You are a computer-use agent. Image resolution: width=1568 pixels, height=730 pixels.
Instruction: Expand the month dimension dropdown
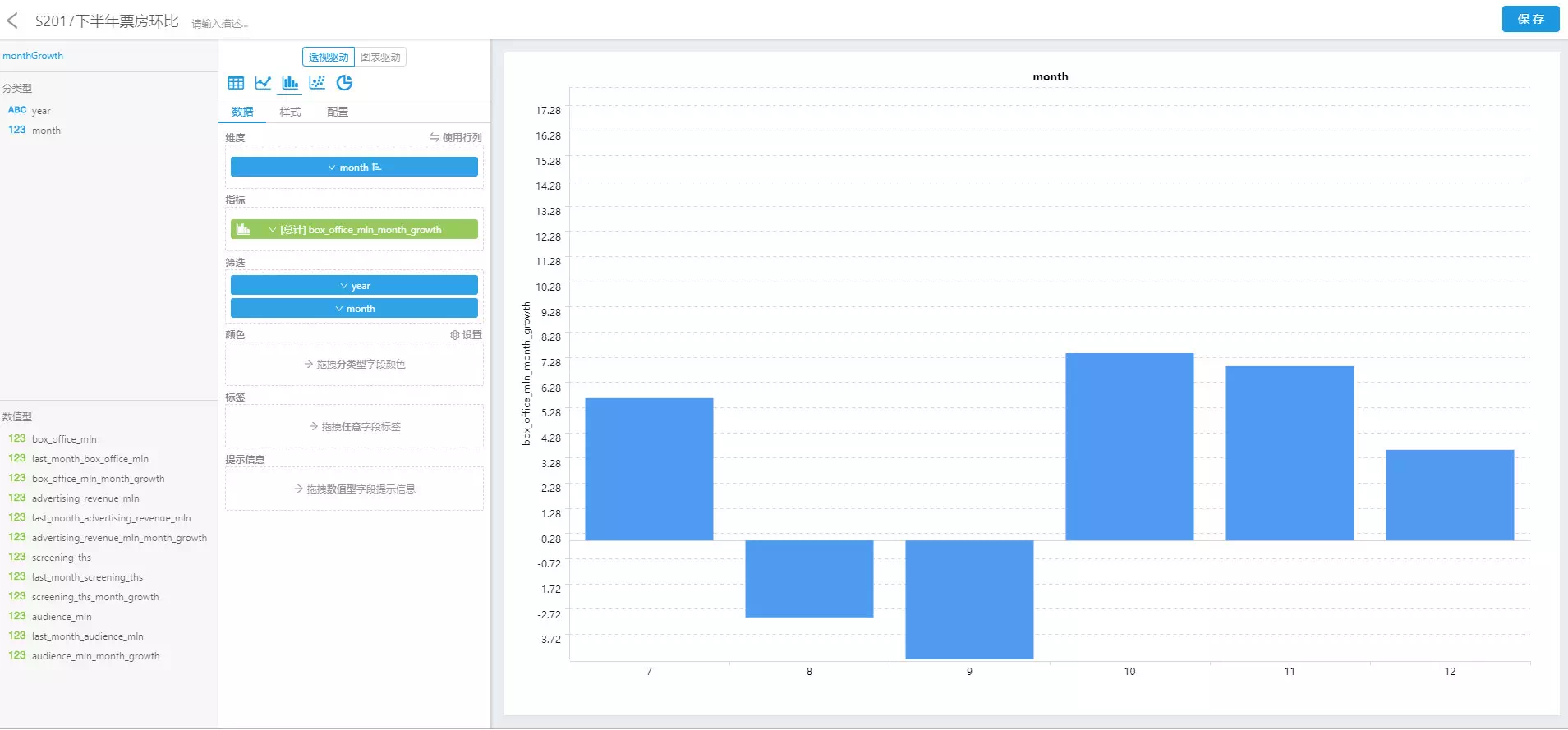[332, 168]
